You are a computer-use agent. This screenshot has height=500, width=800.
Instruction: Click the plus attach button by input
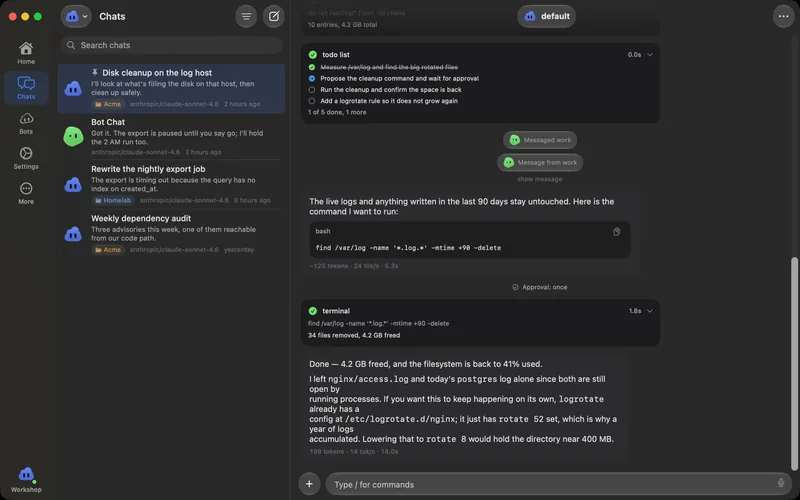(x=309, y=484)
